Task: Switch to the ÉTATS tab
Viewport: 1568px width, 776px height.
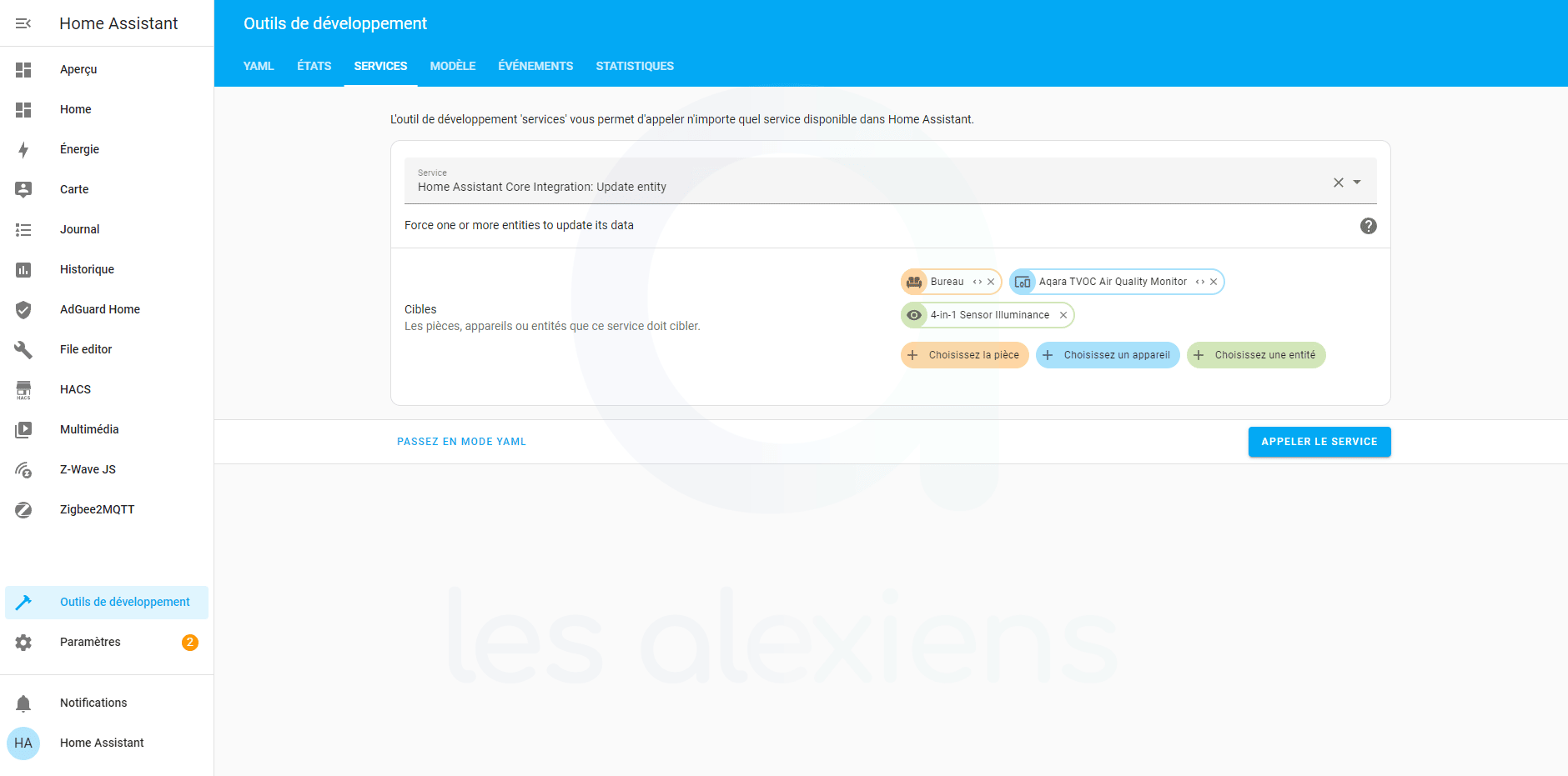Action: [314, 66]
